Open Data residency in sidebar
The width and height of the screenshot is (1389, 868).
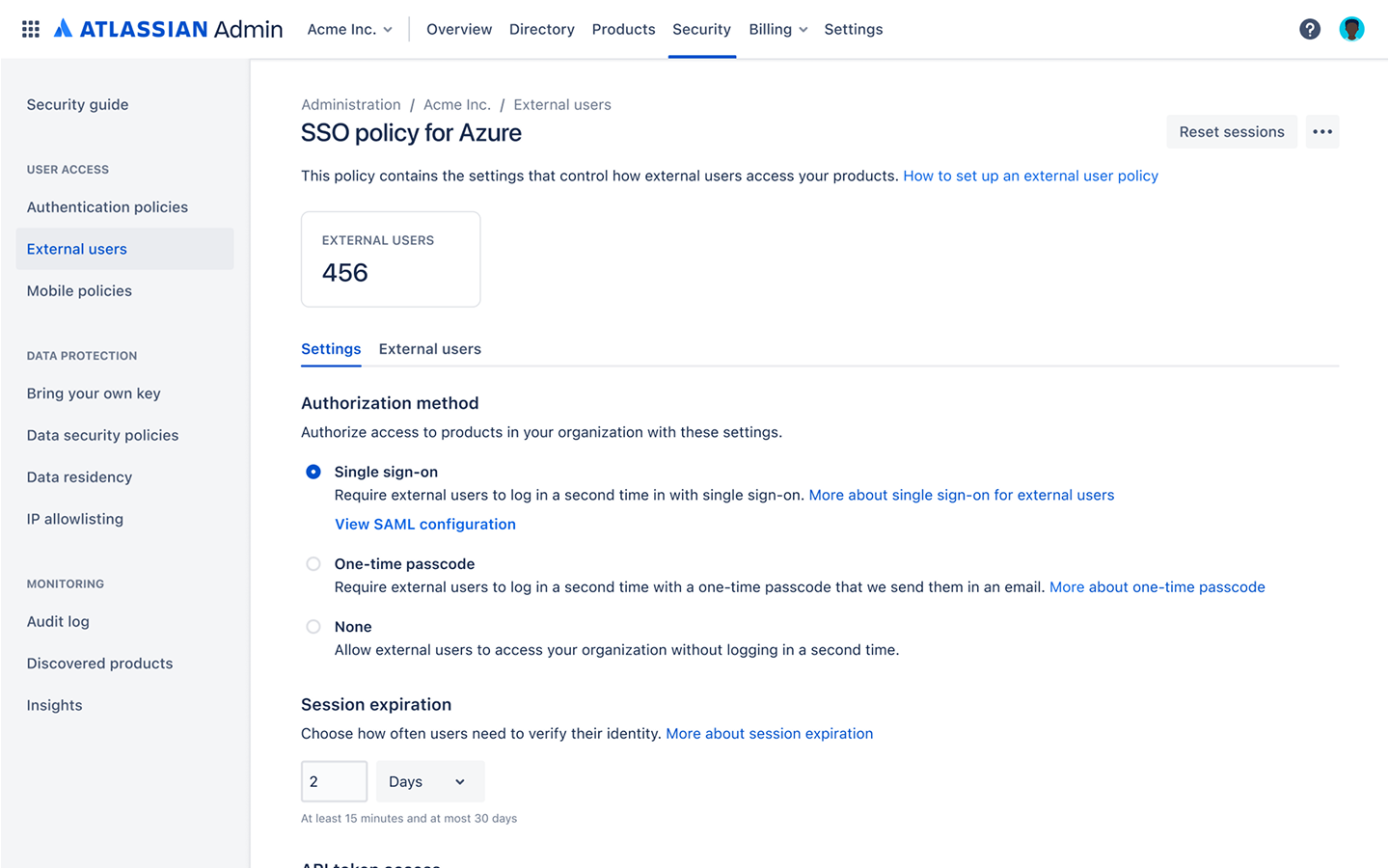[x=79, y=477]
